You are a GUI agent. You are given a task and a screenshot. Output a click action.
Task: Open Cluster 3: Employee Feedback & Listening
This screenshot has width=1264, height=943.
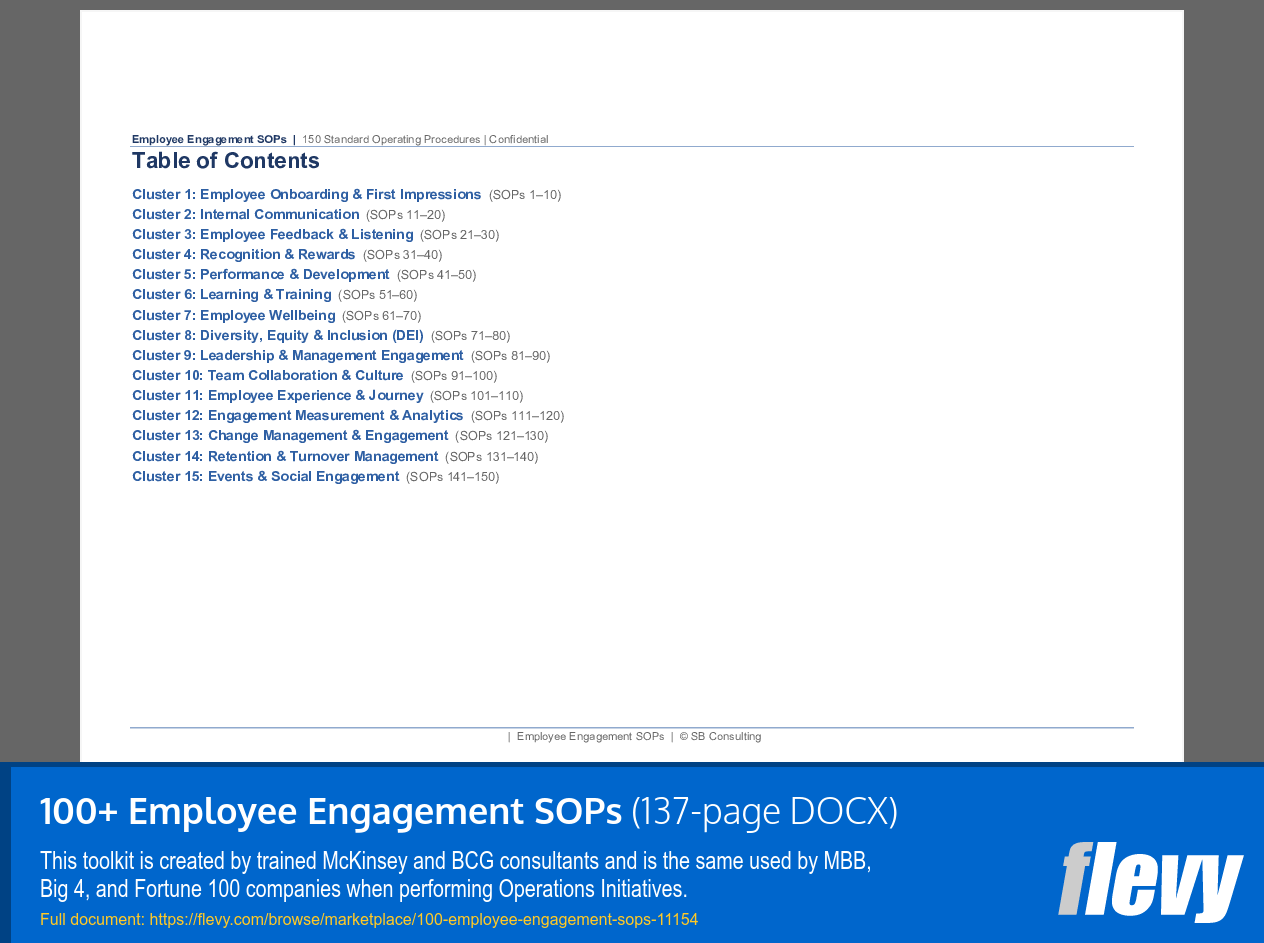tap(272, 234)
